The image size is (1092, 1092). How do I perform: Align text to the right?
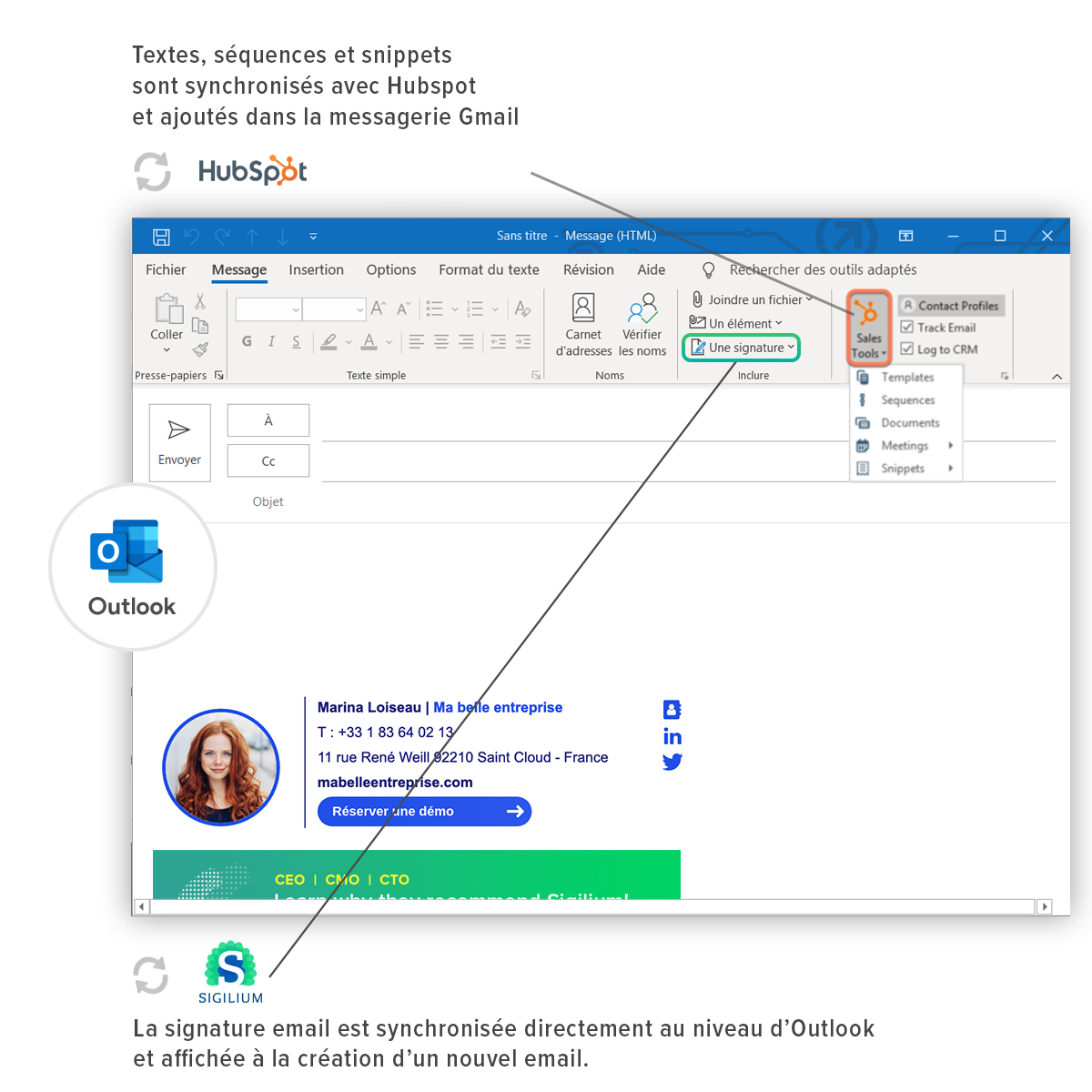[466, 341]
